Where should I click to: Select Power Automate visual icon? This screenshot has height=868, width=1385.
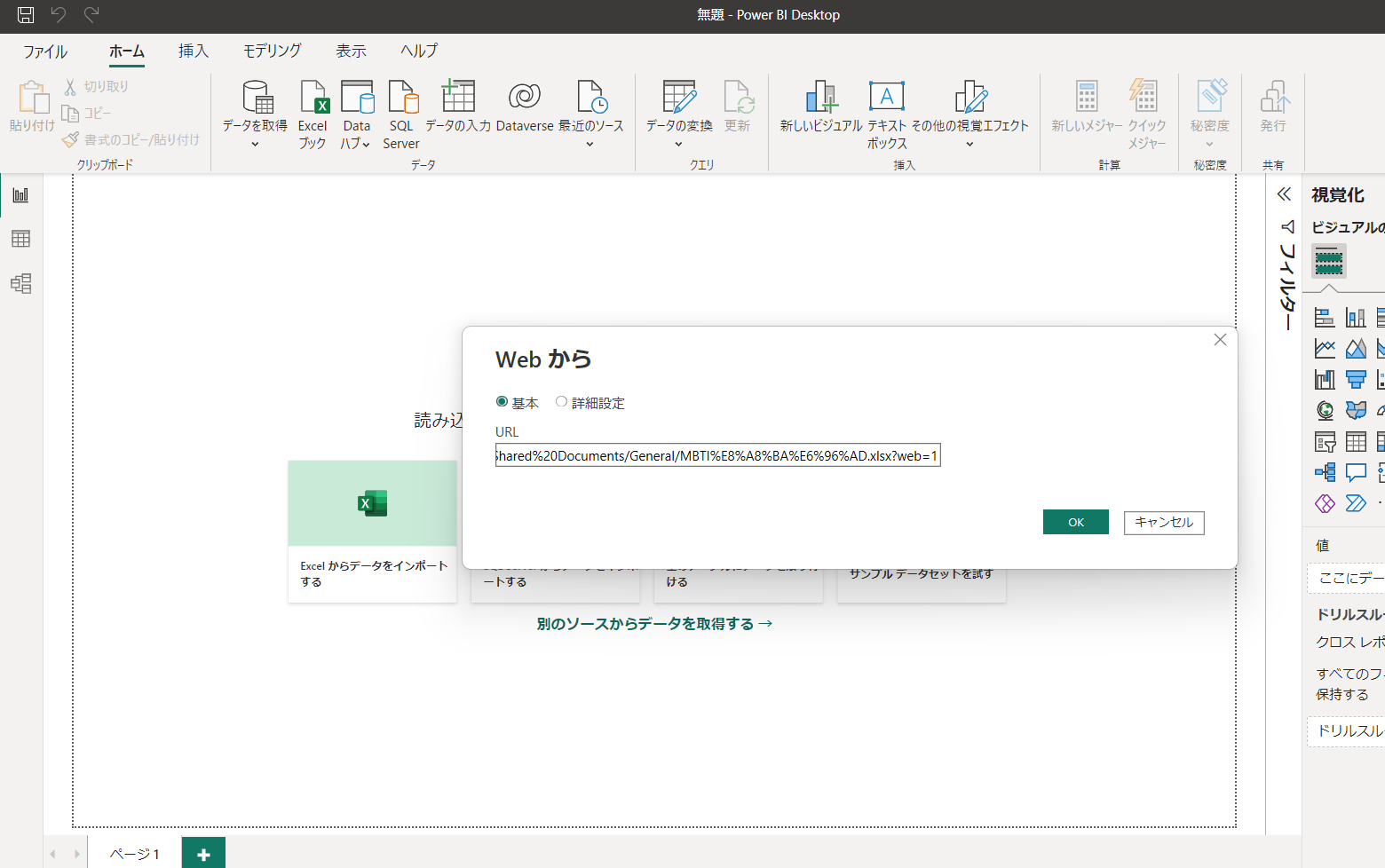[1356, 503]
